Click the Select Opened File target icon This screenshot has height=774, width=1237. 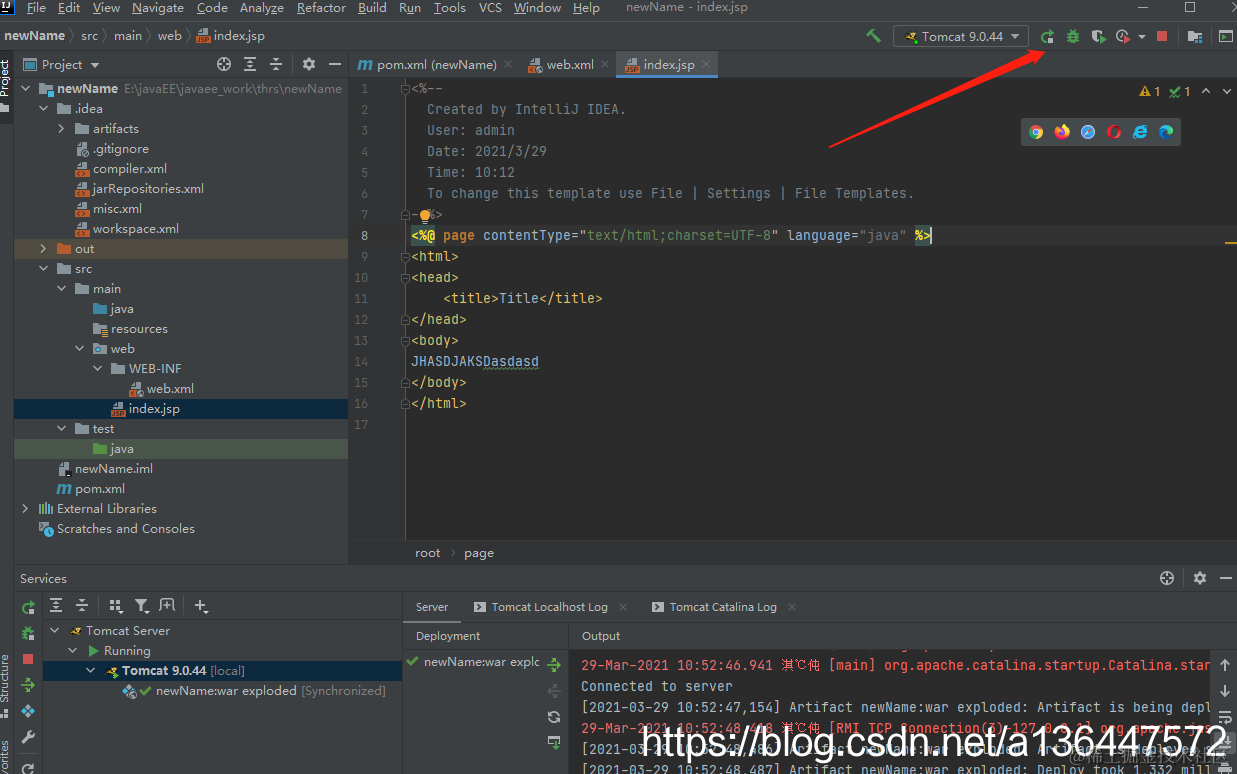point(224,64)
